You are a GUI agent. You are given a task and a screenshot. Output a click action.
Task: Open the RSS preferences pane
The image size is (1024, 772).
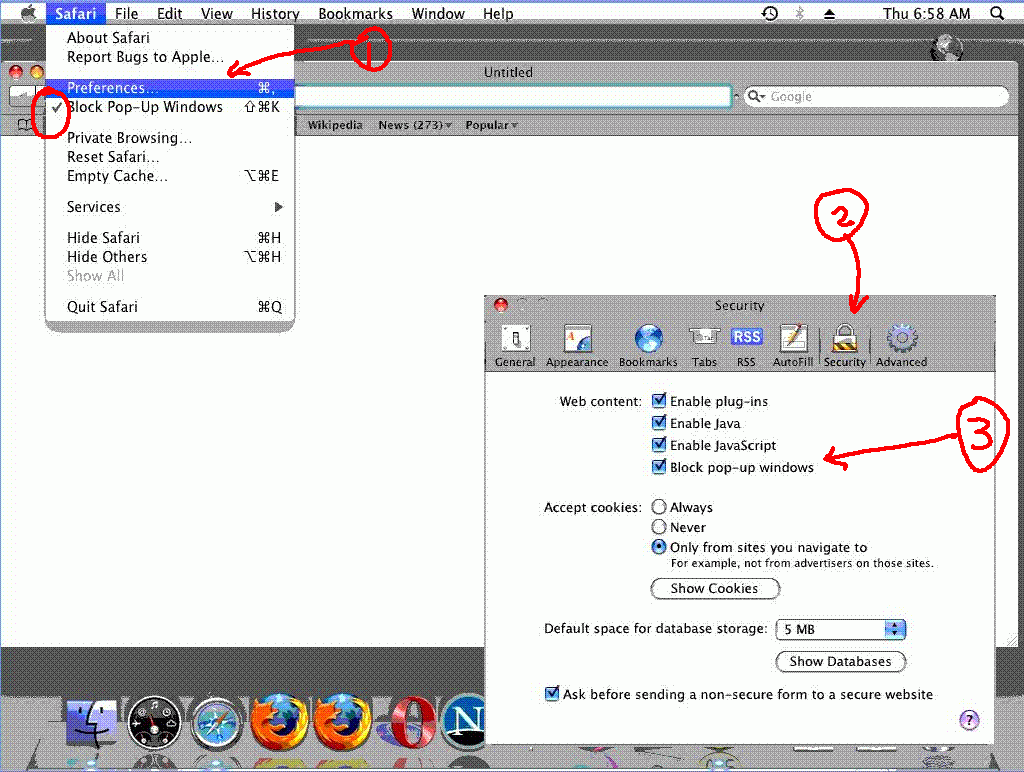(x=746, y=346)
